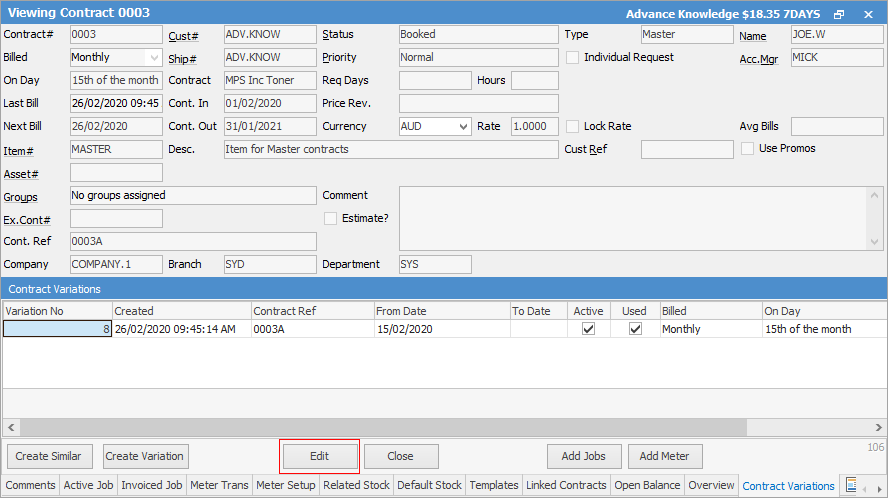Viewport: 888px width, 498px height.
Task: Select the Overview tab
Action: tap(711, 485)
